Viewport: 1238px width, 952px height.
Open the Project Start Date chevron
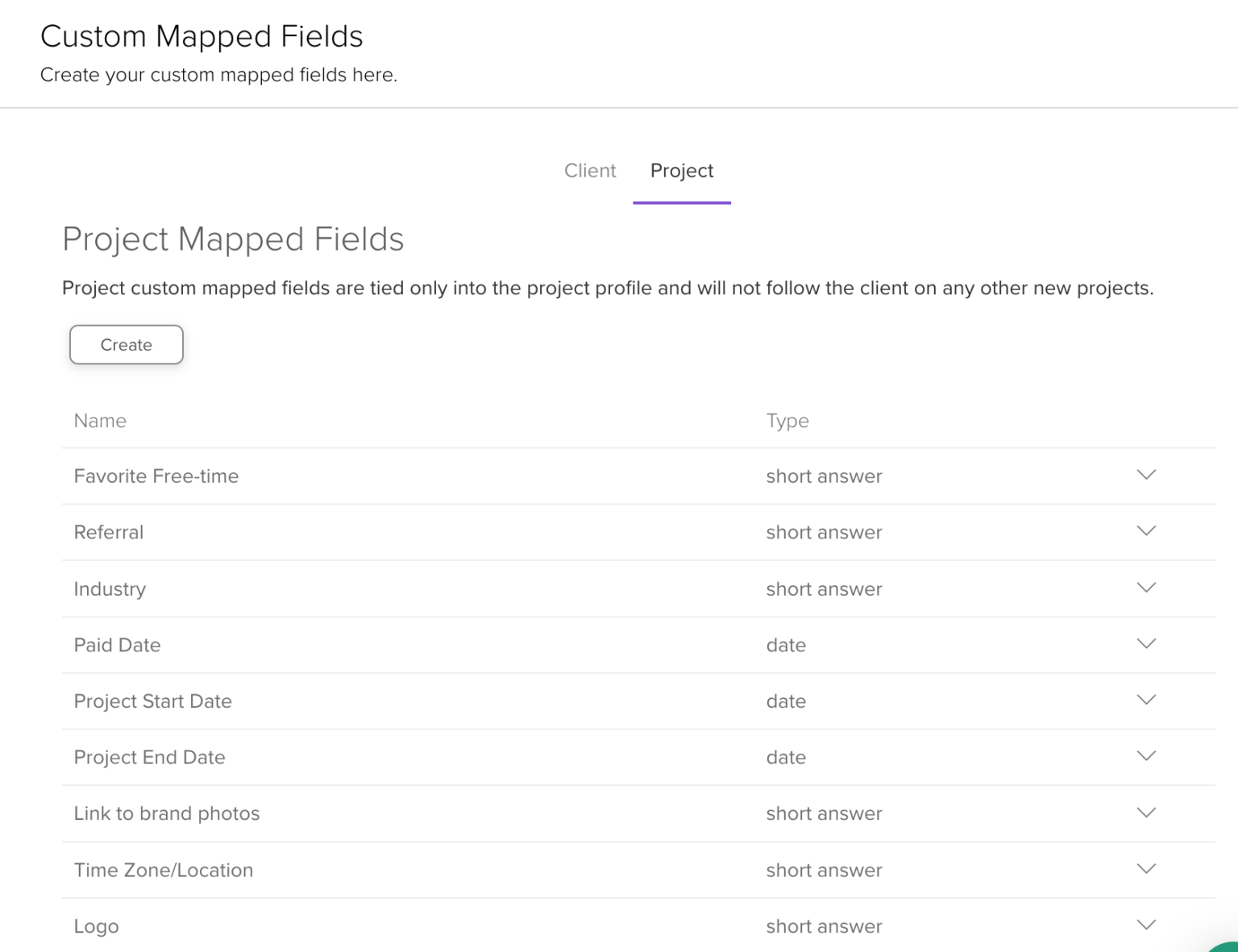tap(1146, 700)
